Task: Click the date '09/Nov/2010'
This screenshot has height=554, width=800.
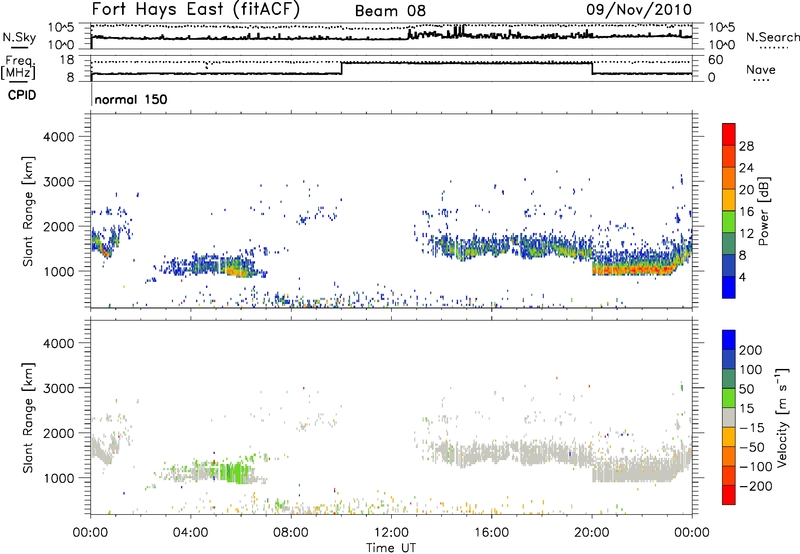Action: [639, 10]
